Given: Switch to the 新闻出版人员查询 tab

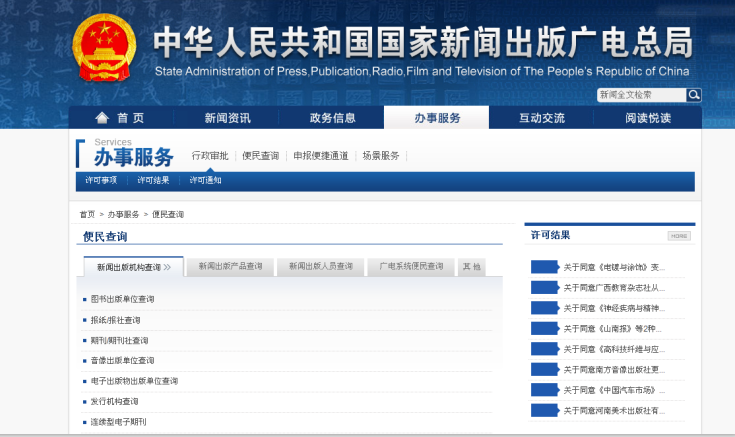Looking at the screenshot, I should pos(321,266).
